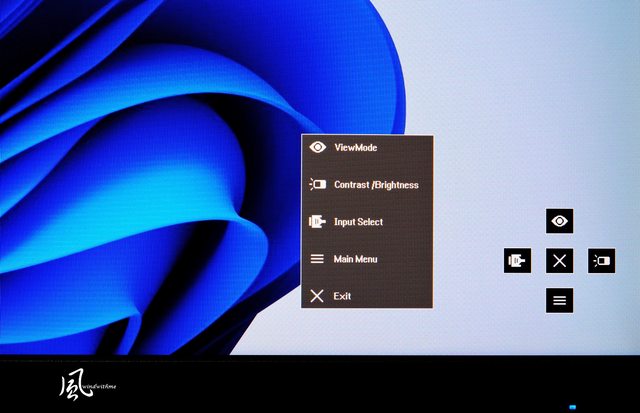This screenshot has width=640, height=413.
Task: Click the blue power LED indicator
Action: [572, 407]
